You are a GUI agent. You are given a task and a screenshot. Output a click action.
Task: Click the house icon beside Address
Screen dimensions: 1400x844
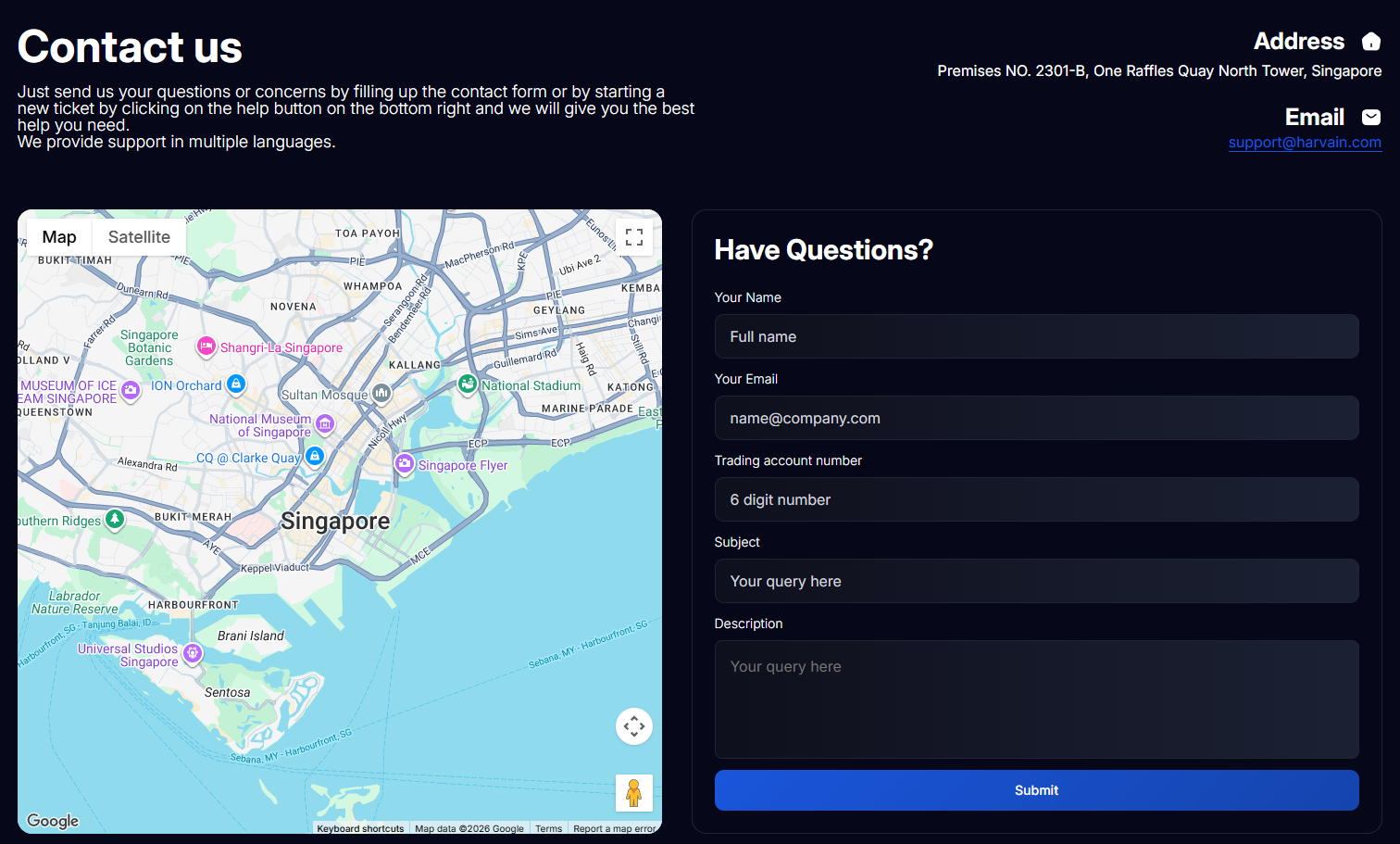click(1371, 42)
